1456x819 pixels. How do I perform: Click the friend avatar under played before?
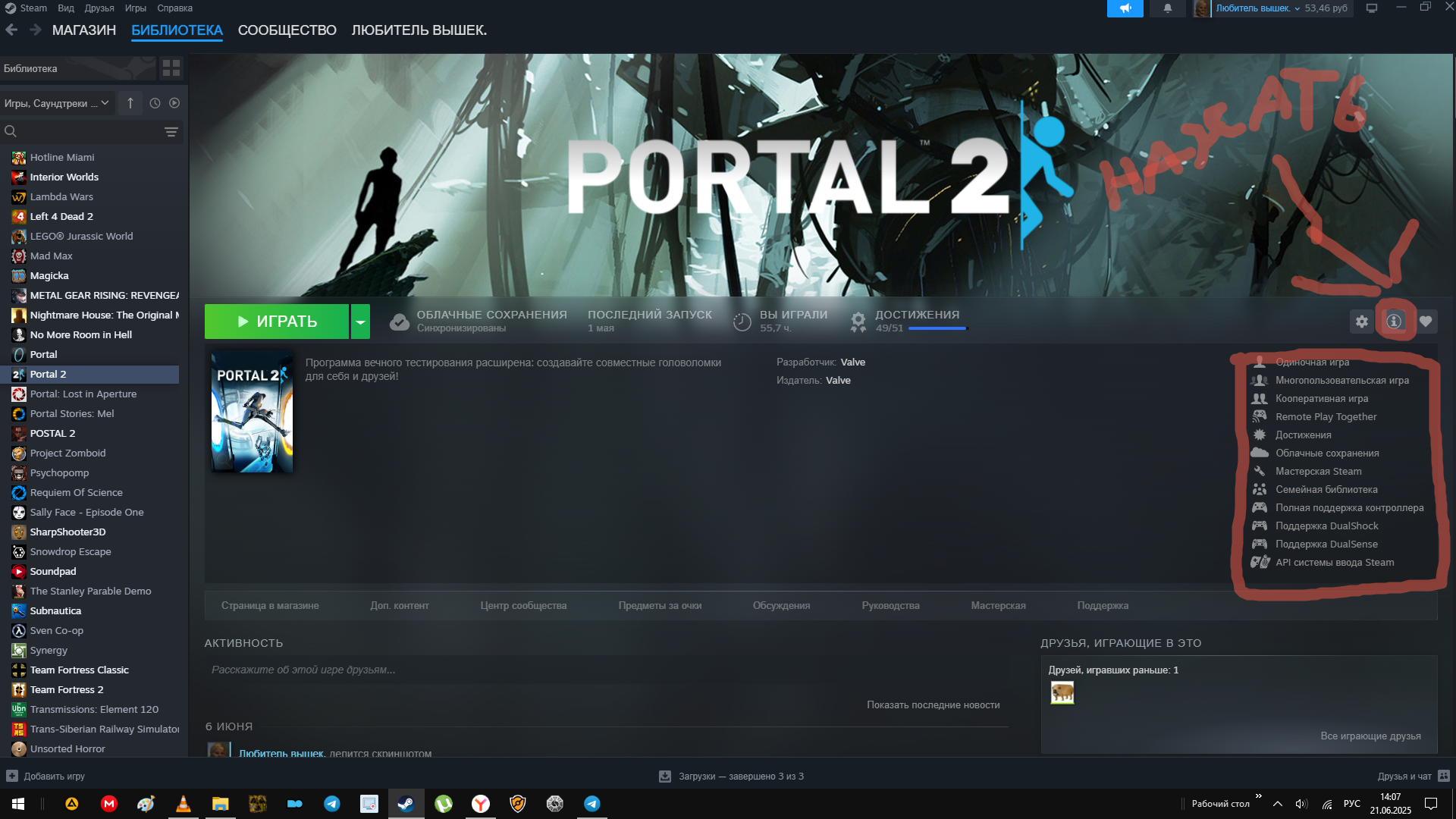coord(1062,692)
